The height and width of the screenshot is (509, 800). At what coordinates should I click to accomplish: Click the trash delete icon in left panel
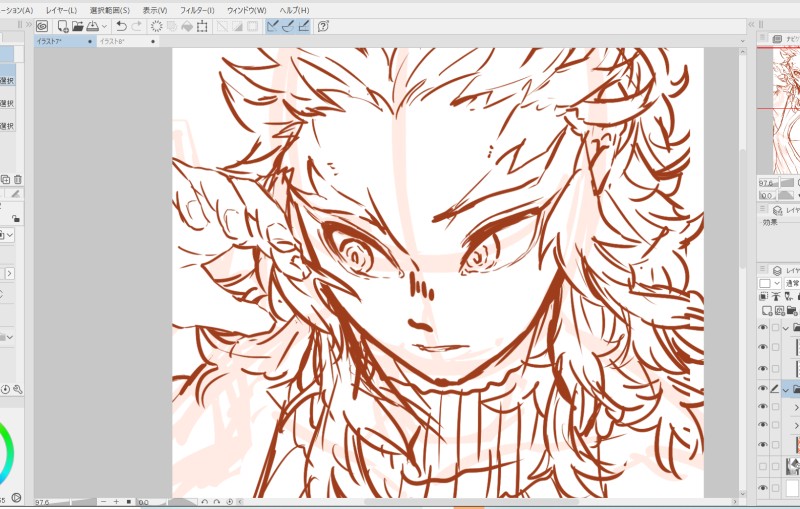[x=18, y=179]
